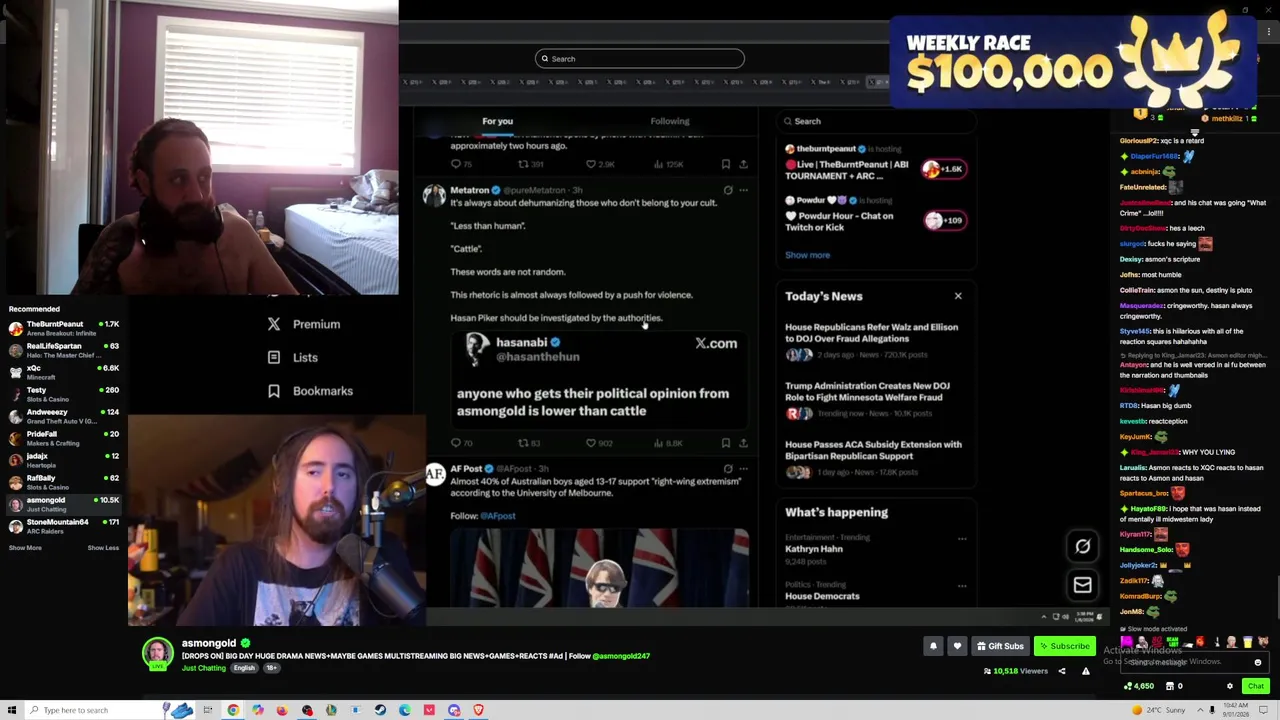The image size is (1280, 720).
Task: Like Metatron's post showing 902 likes
Action: click(x=590, y=443)
